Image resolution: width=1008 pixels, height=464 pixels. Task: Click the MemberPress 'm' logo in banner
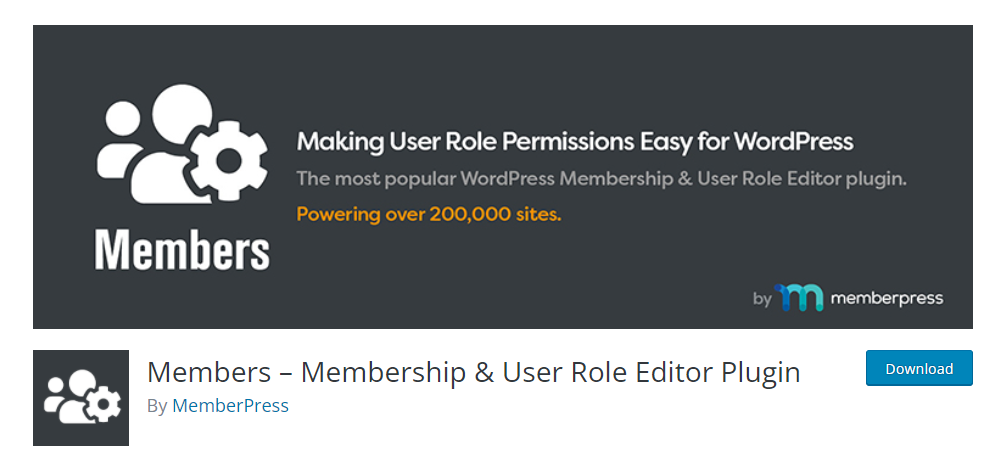click(799, 298)
